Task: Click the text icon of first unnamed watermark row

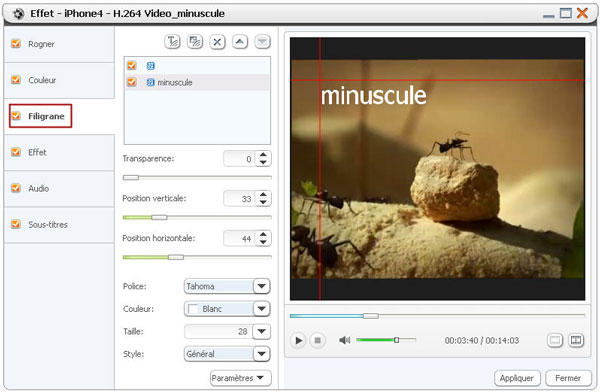Action: coord(151,66)
